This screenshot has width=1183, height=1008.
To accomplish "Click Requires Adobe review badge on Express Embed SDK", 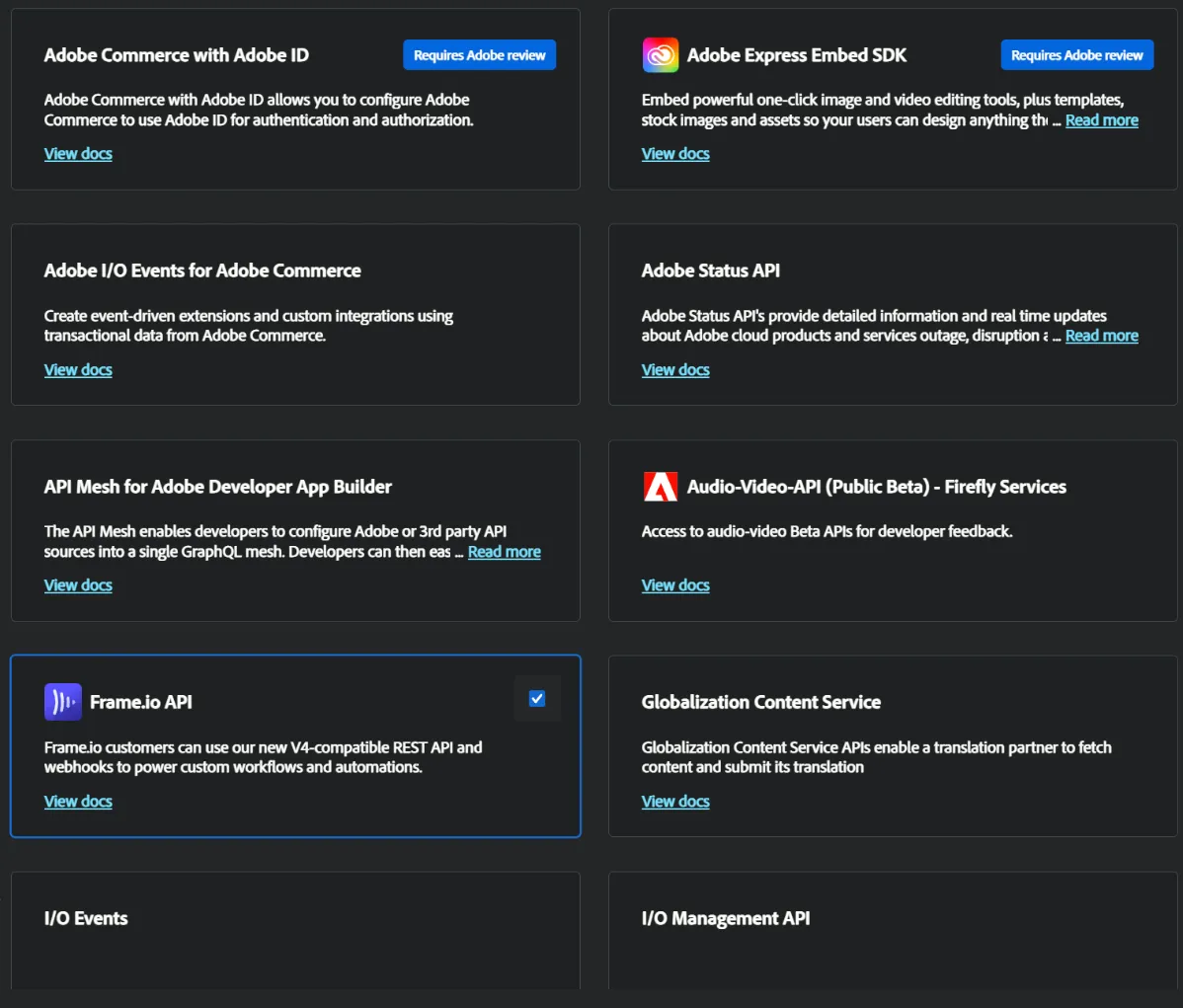I will tap(1076, 55).
